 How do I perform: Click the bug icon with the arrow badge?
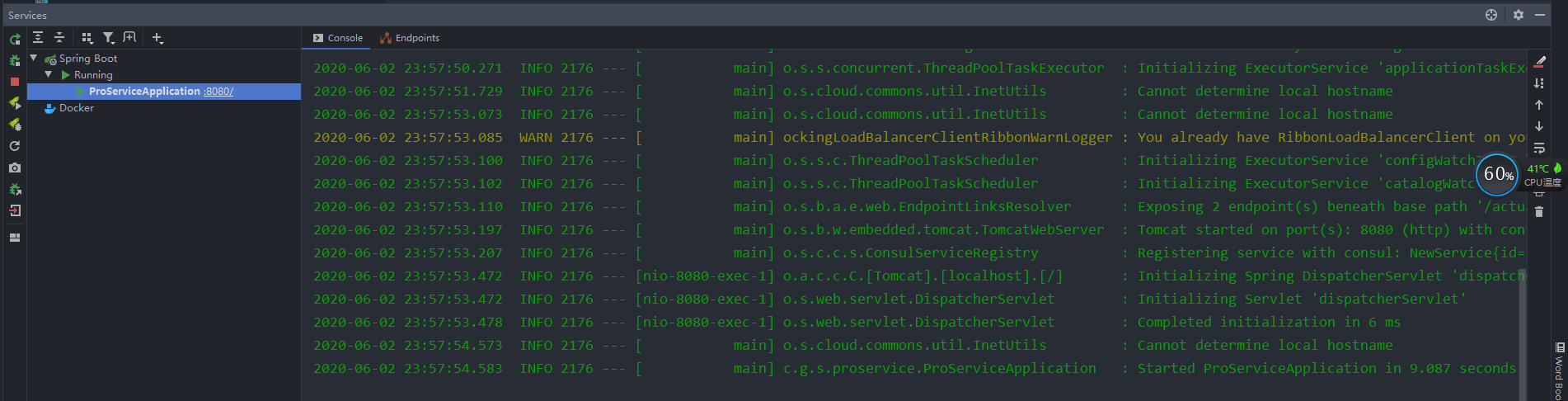15,189
